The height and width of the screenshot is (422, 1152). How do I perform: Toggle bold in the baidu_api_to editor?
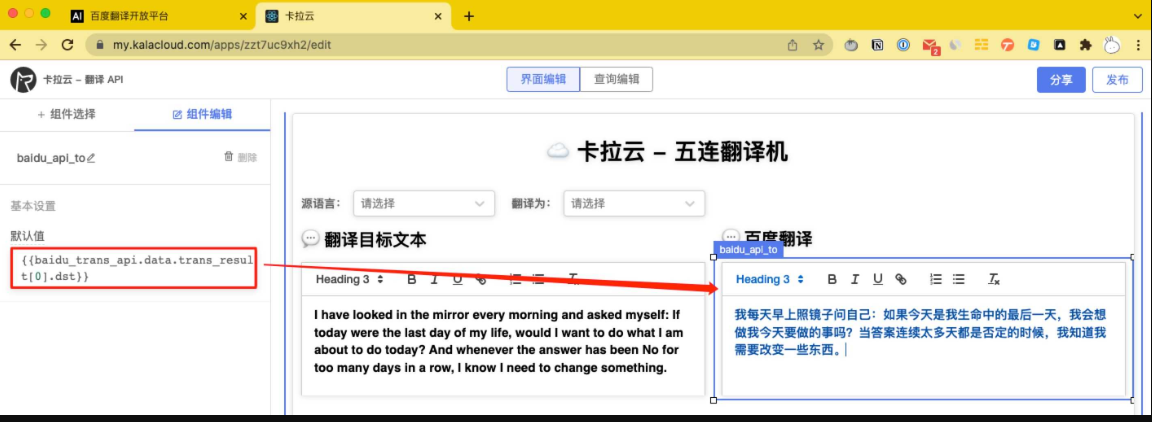click(832, 279)
